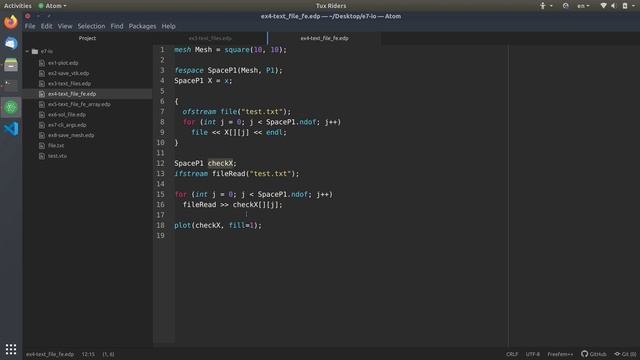Open ex2-save_vtk.edp in the tree

point(68,73)
